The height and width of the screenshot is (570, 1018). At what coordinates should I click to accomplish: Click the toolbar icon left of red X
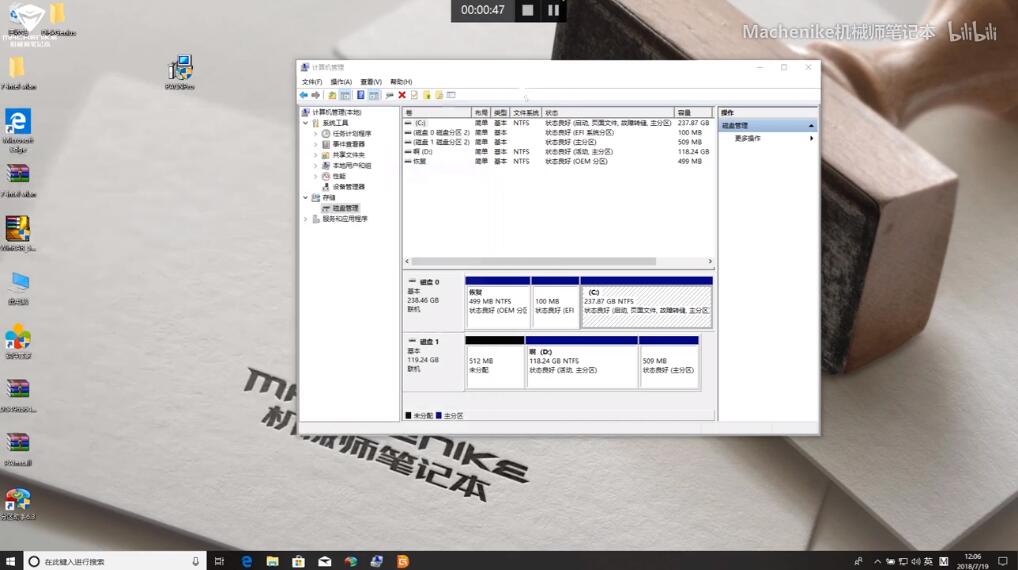coord(390,95)
